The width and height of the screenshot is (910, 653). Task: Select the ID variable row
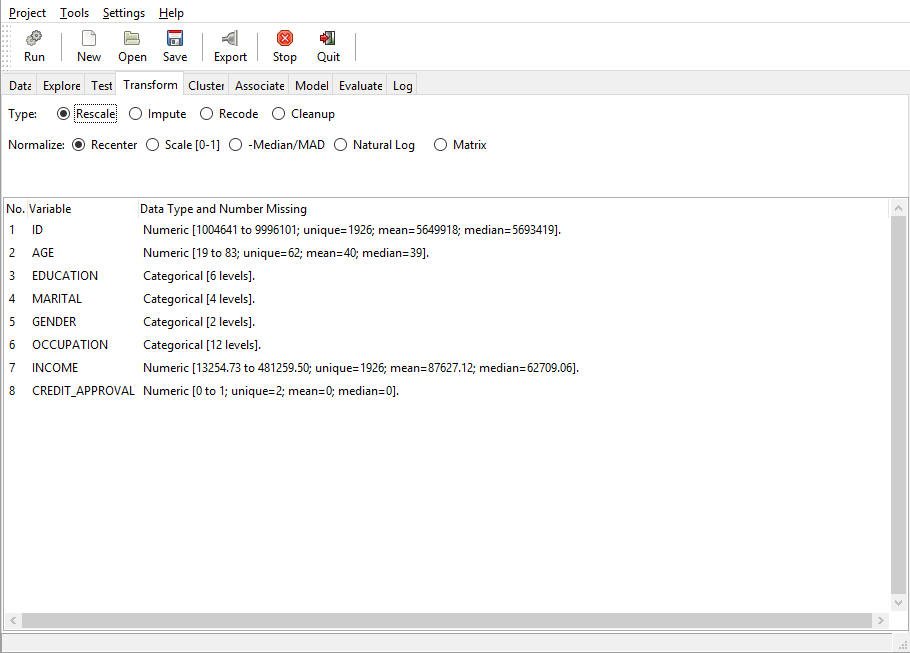pyautogui.click(x=446, y=230)
